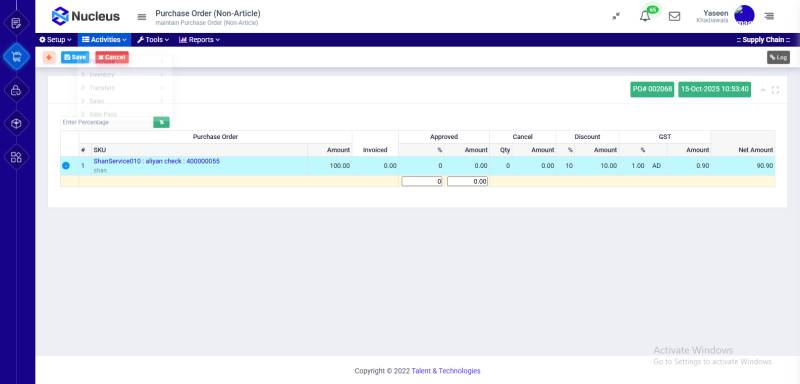Click the GST Amount 0.90 cell

tap(689, 166)
